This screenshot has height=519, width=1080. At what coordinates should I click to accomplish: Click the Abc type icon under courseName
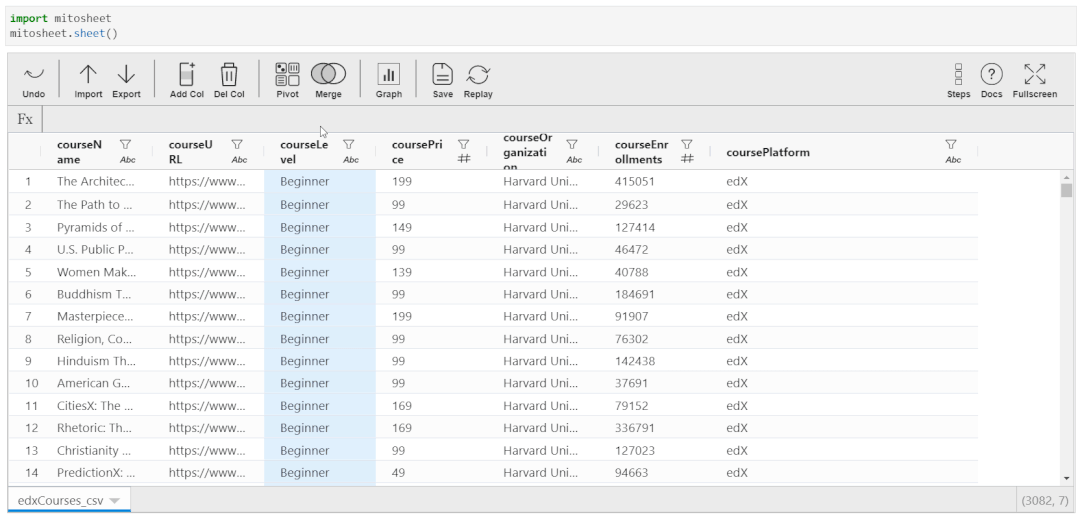coord(127,160)
